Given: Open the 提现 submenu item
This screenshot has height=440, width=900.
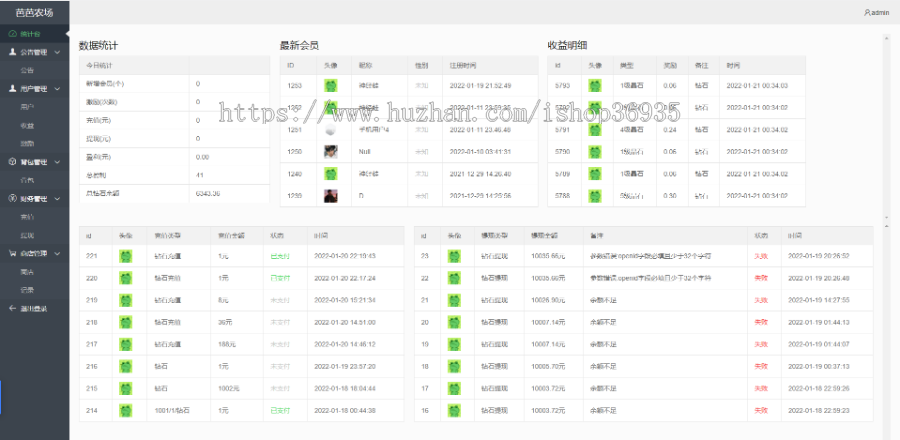Looking at the screenshot, I should [x=34, y=236].
